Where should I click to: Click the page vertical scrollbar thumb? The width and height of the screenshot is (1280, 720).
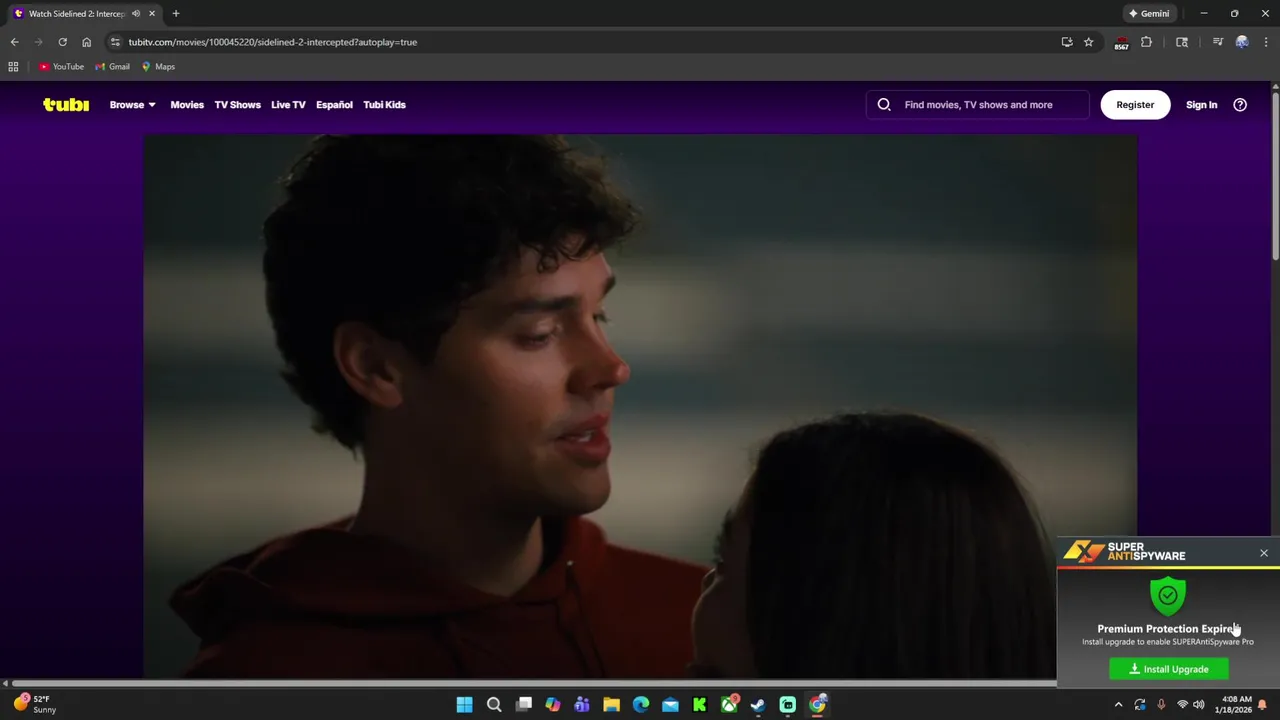[x=1275, y=175]
